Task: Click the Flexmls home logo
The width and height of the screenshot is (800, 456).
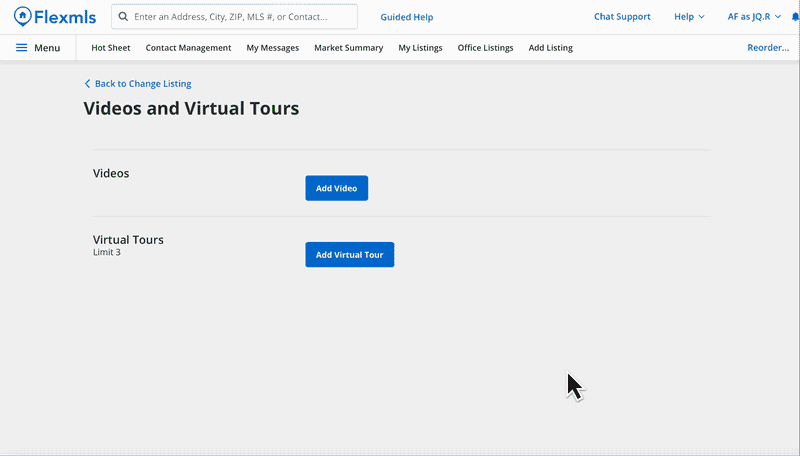Action: point(55,17)
